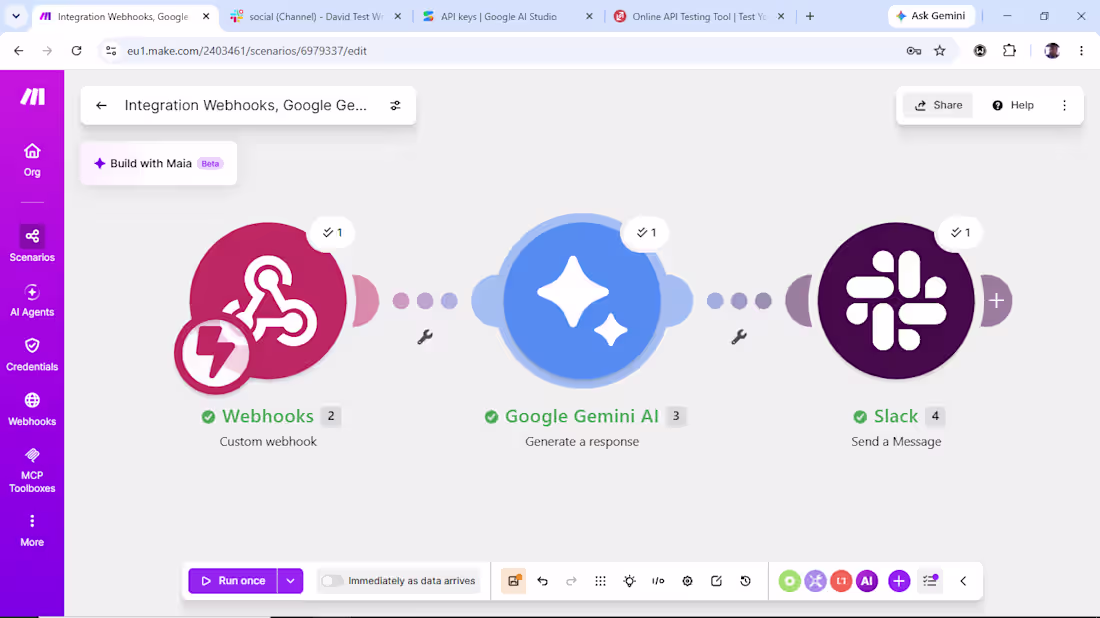View site information icon in address bar
Viewport: 1100px width, 618px height.
(x=111, y=51)
